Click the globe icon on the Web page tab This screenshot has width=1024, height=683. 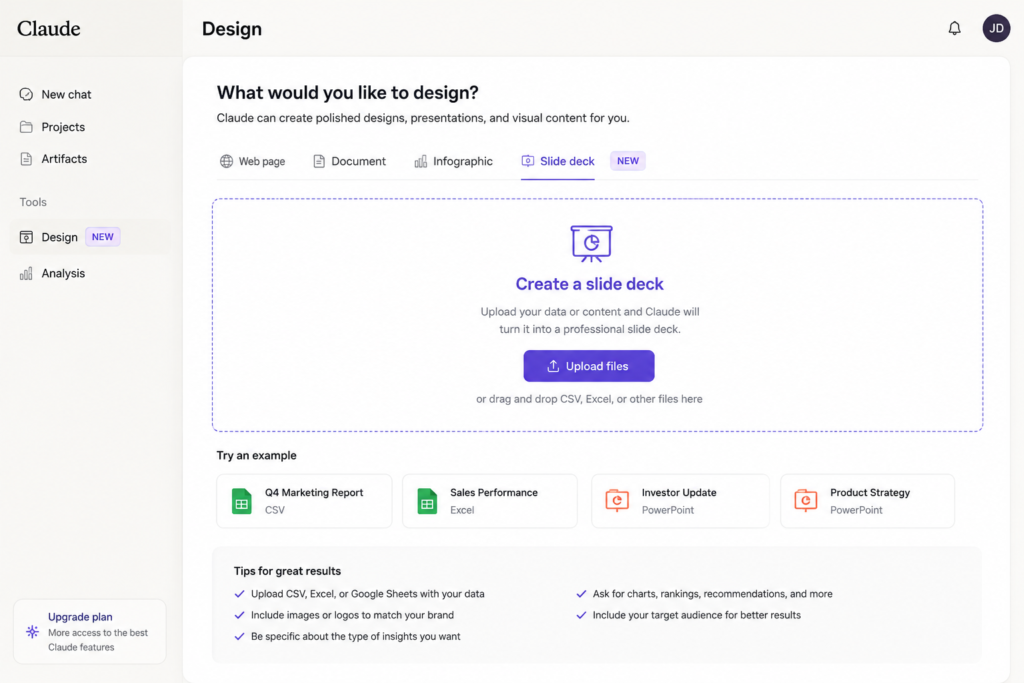[226, 161]
